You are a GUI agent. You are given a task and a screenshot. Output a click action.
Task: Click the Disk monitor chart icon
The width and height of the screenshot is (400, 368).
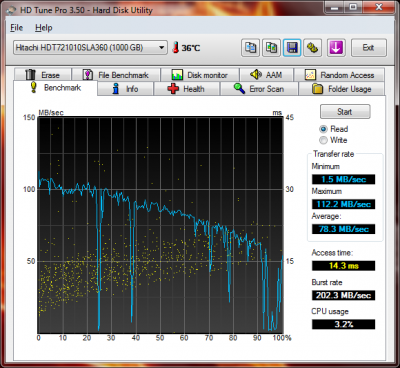pos(177,75)
